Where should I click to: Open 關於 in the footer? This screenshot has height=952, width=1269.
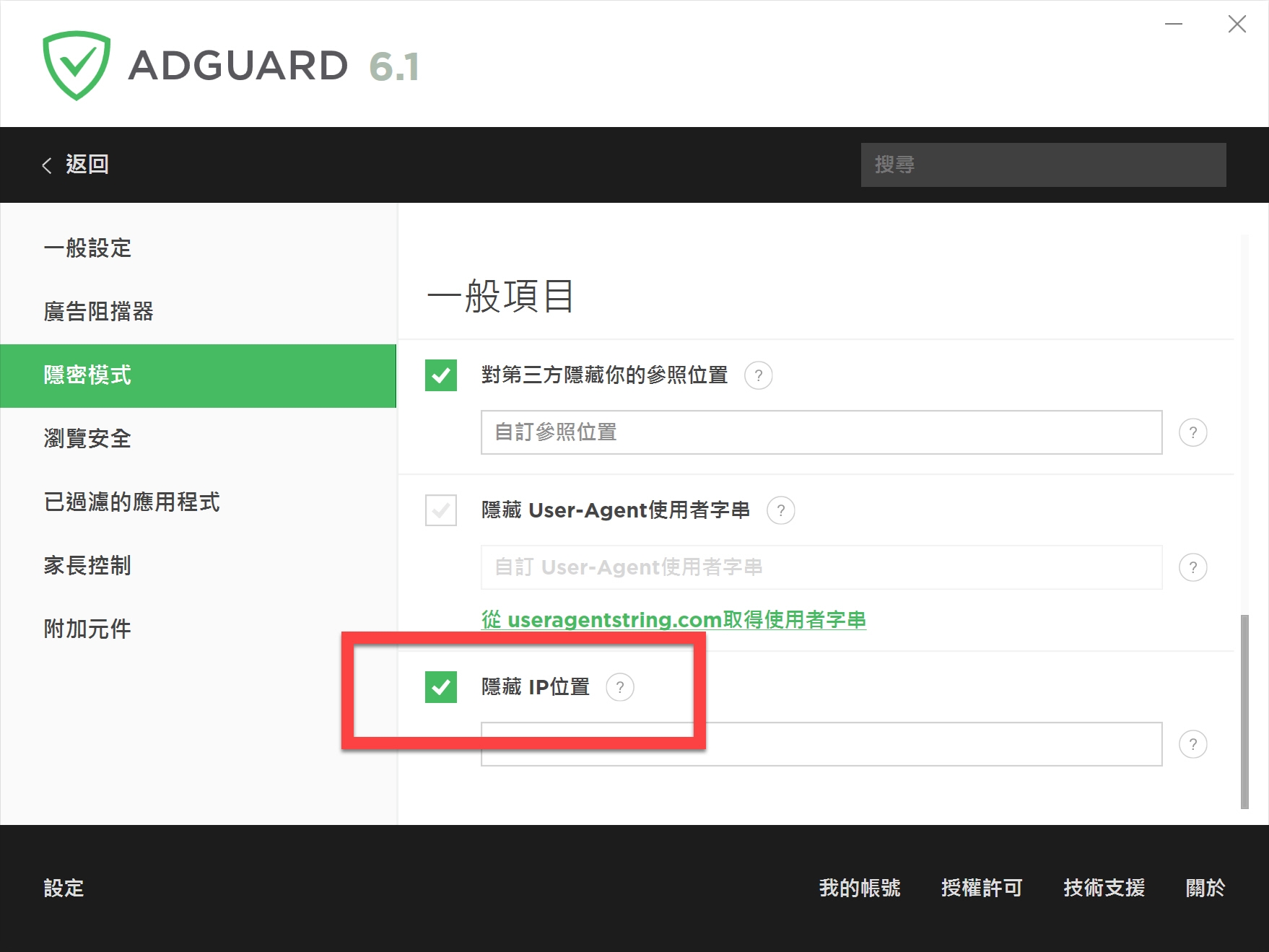(1205, 888)
